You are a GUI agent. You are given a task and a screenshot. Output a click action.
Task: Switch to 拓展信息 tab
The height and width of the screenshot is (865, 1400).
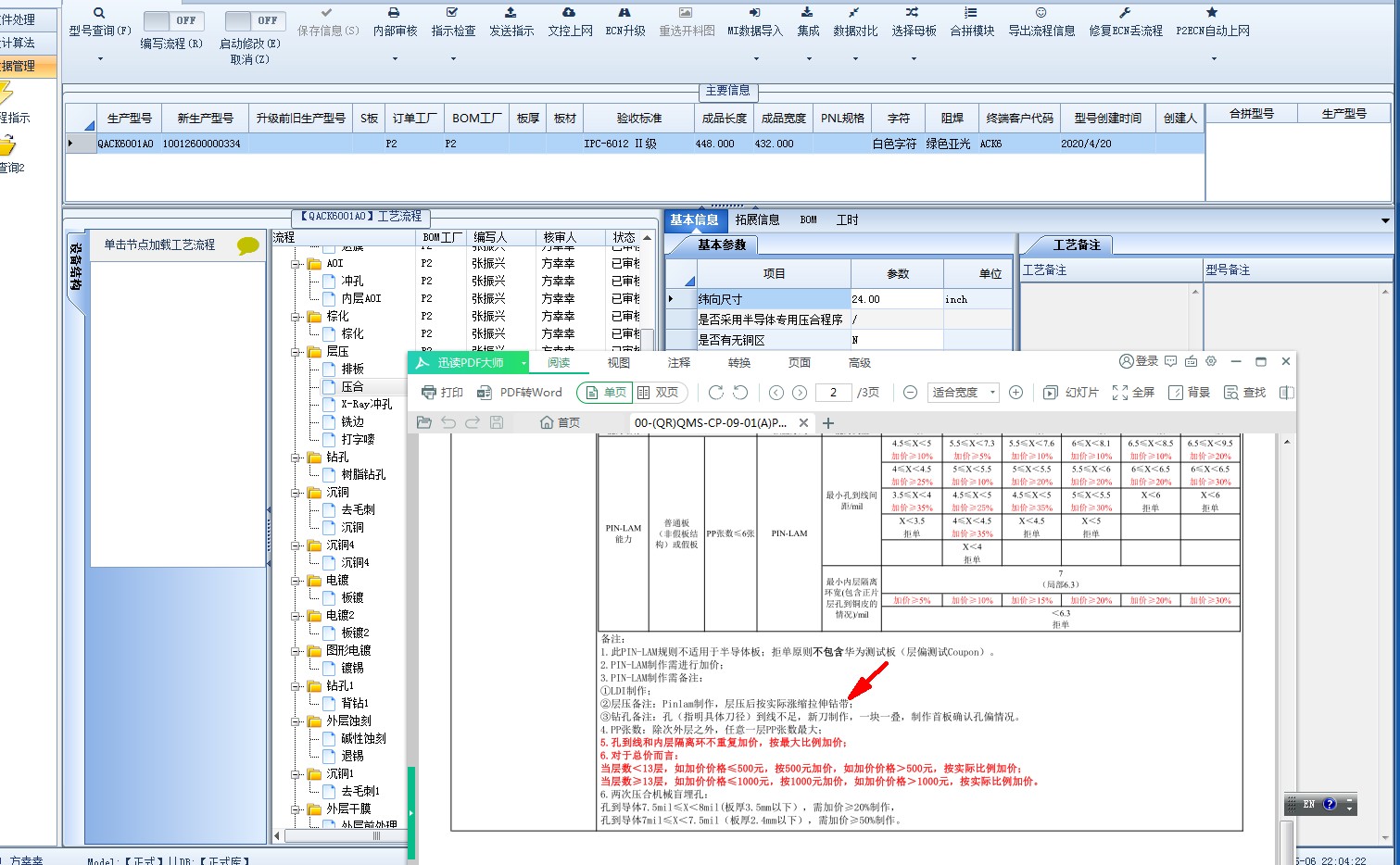click(x=757, y=219)
